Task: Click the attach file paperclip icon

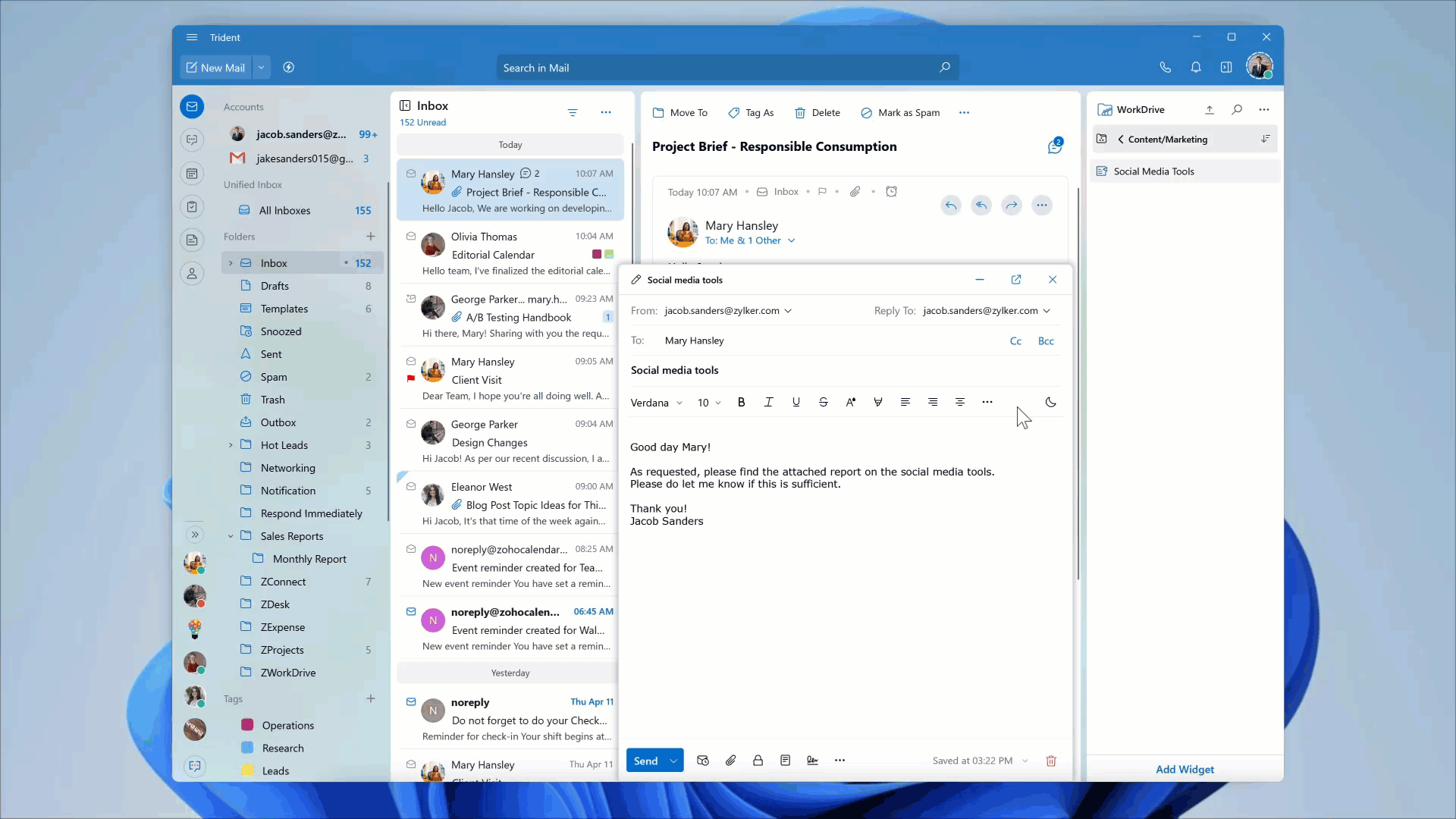Action: 730,761
